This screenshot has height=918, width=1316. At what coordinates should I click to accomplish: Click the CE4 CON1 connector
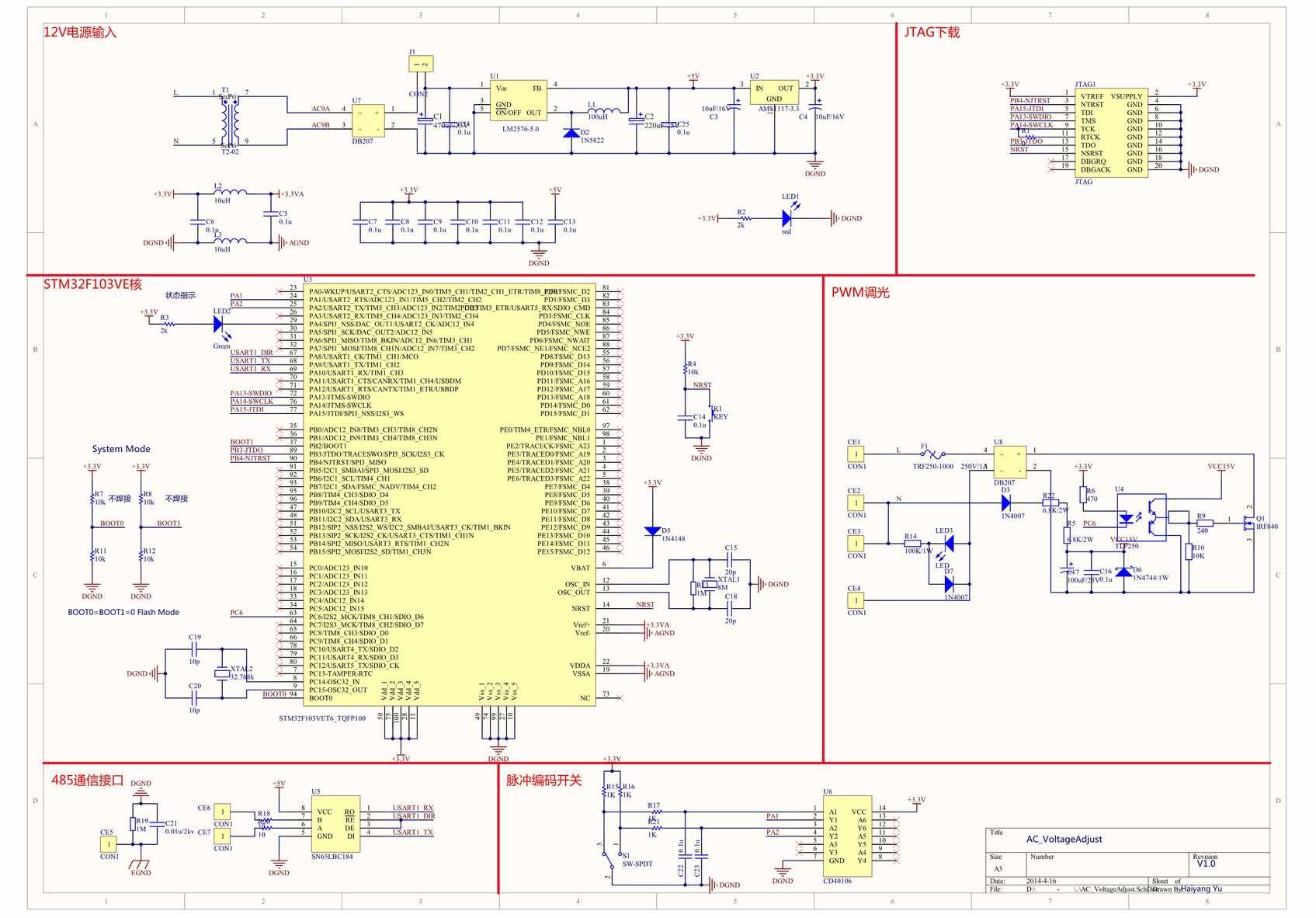(x=856, y=600)
